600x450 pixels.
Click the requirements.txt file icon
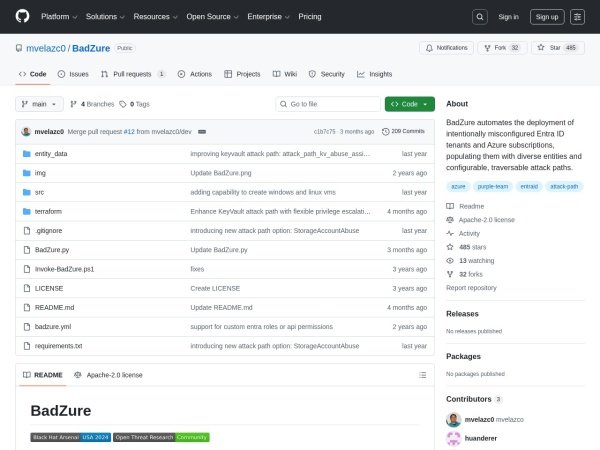[x=27, y=346]
